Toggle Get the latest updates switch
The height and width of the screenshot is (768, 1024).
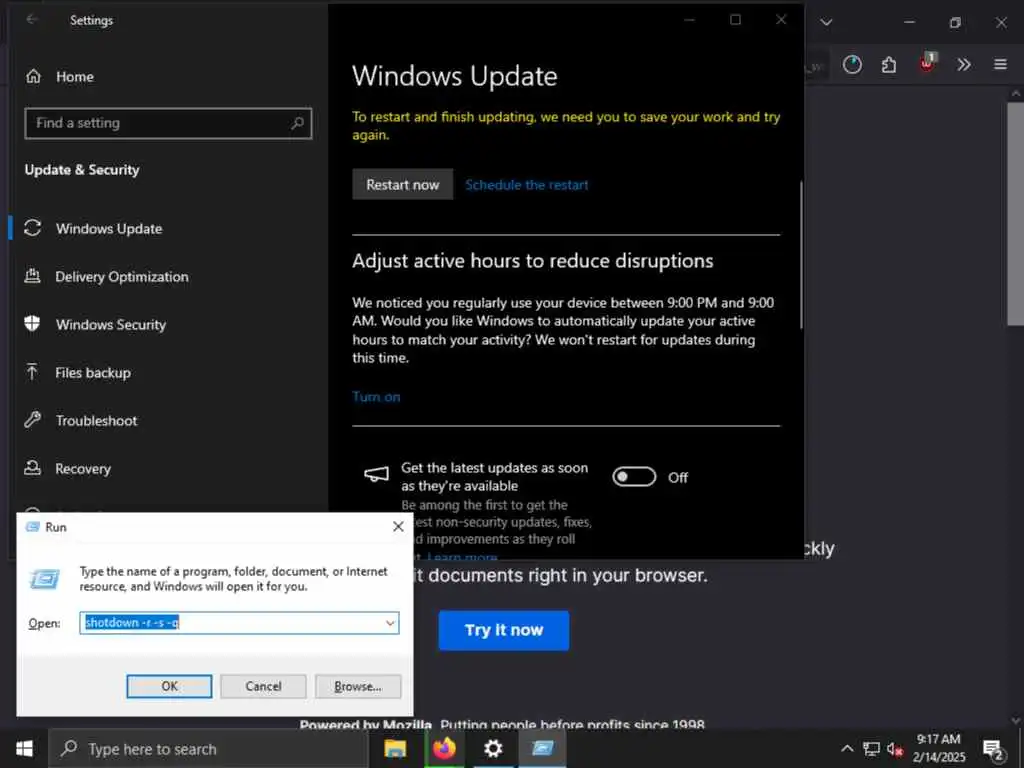coord(634,477)
